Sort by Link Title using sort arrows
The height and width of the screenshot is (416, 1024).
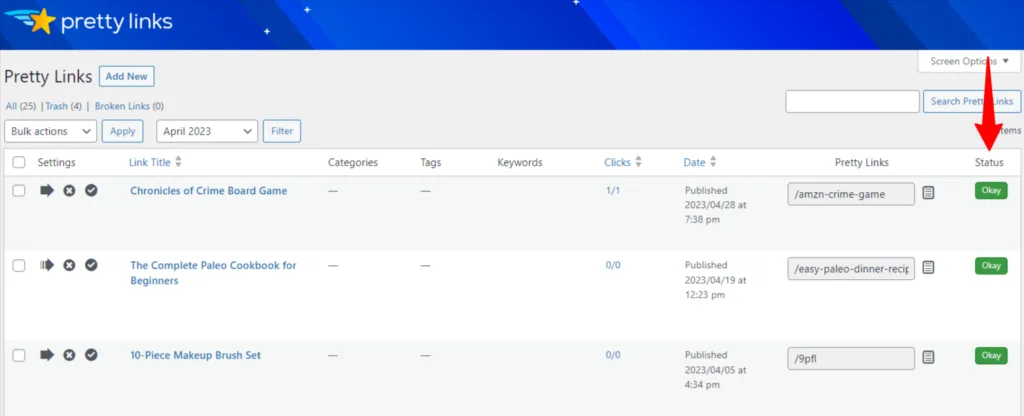pos(179,162)
